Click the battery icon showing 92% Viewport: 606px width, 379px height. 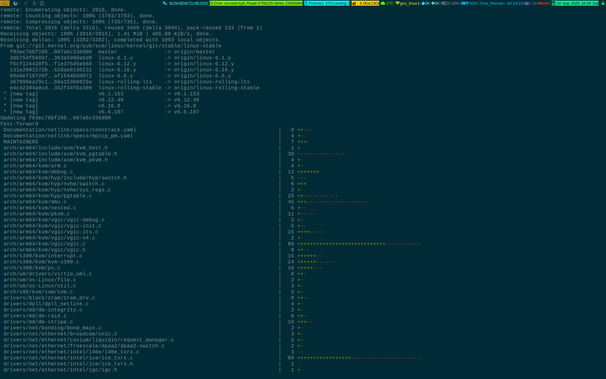465,3
